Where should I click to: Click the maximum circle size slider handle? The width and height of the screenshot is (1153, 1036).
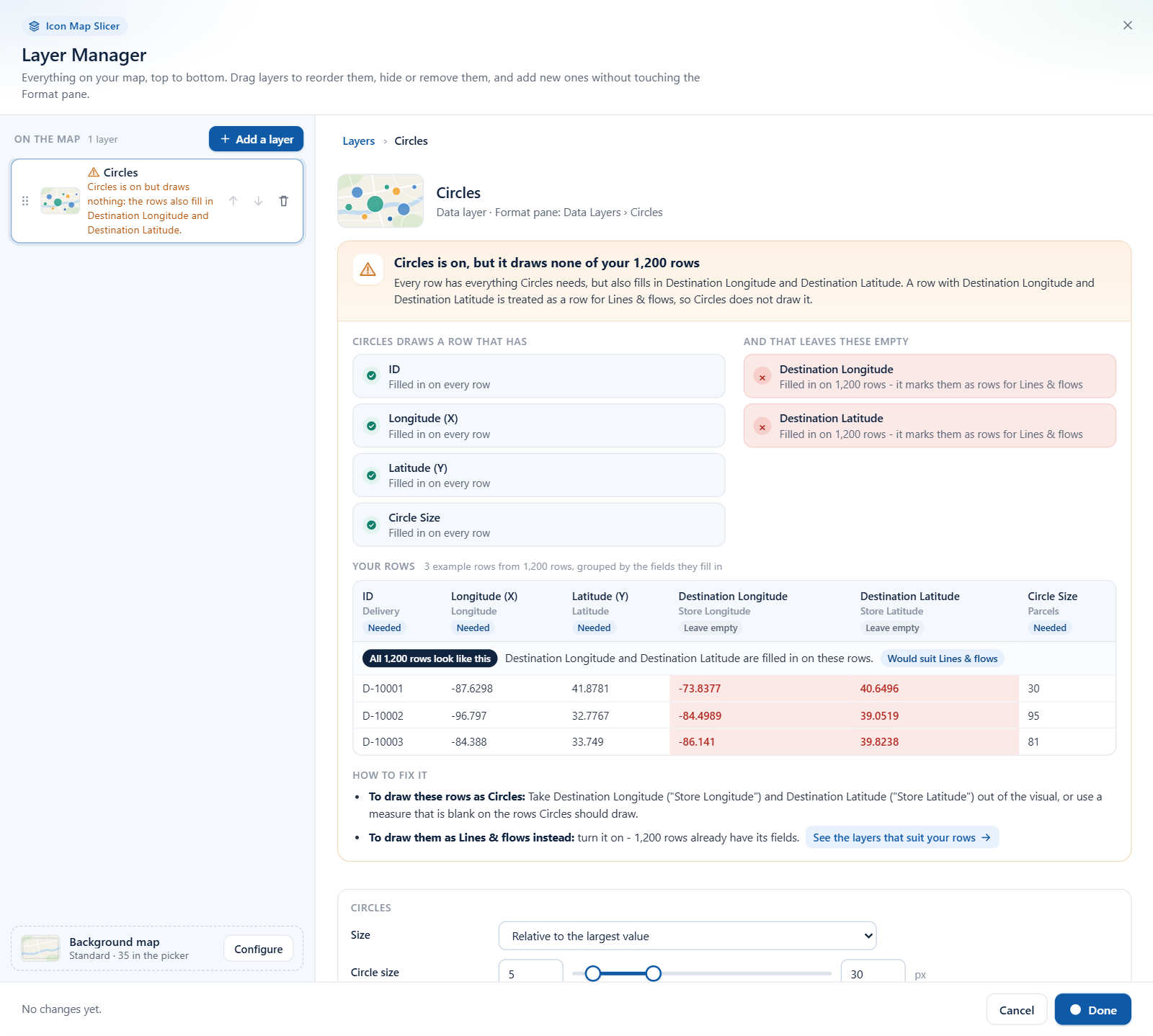[x=653, y=974]
